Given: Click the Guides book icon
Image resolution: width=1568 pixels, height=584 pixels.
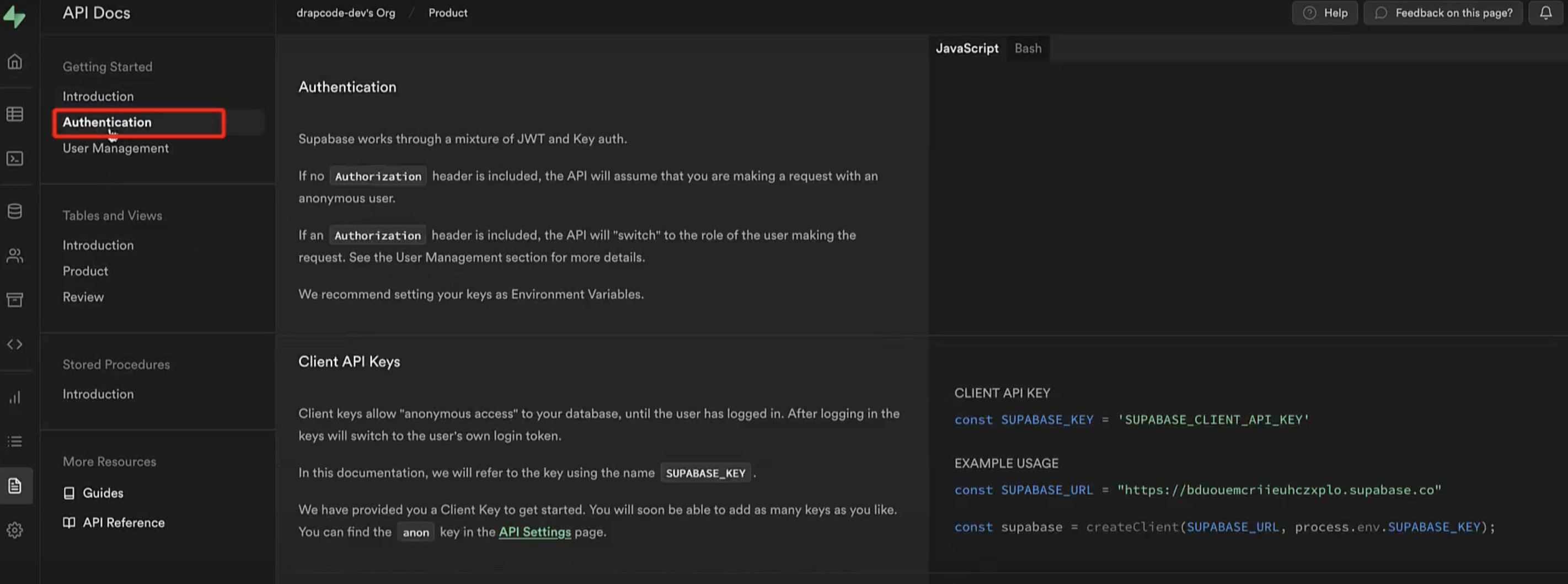Looking at the screenshot, I should click(69, 493).
